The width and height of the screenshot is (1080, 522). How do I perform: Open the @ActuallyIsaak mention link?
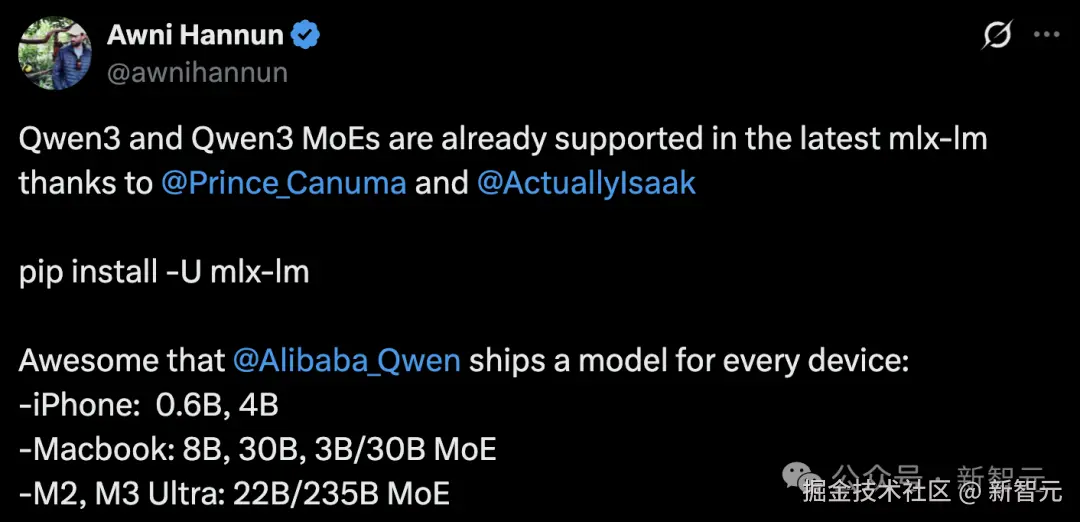(586, 184)
